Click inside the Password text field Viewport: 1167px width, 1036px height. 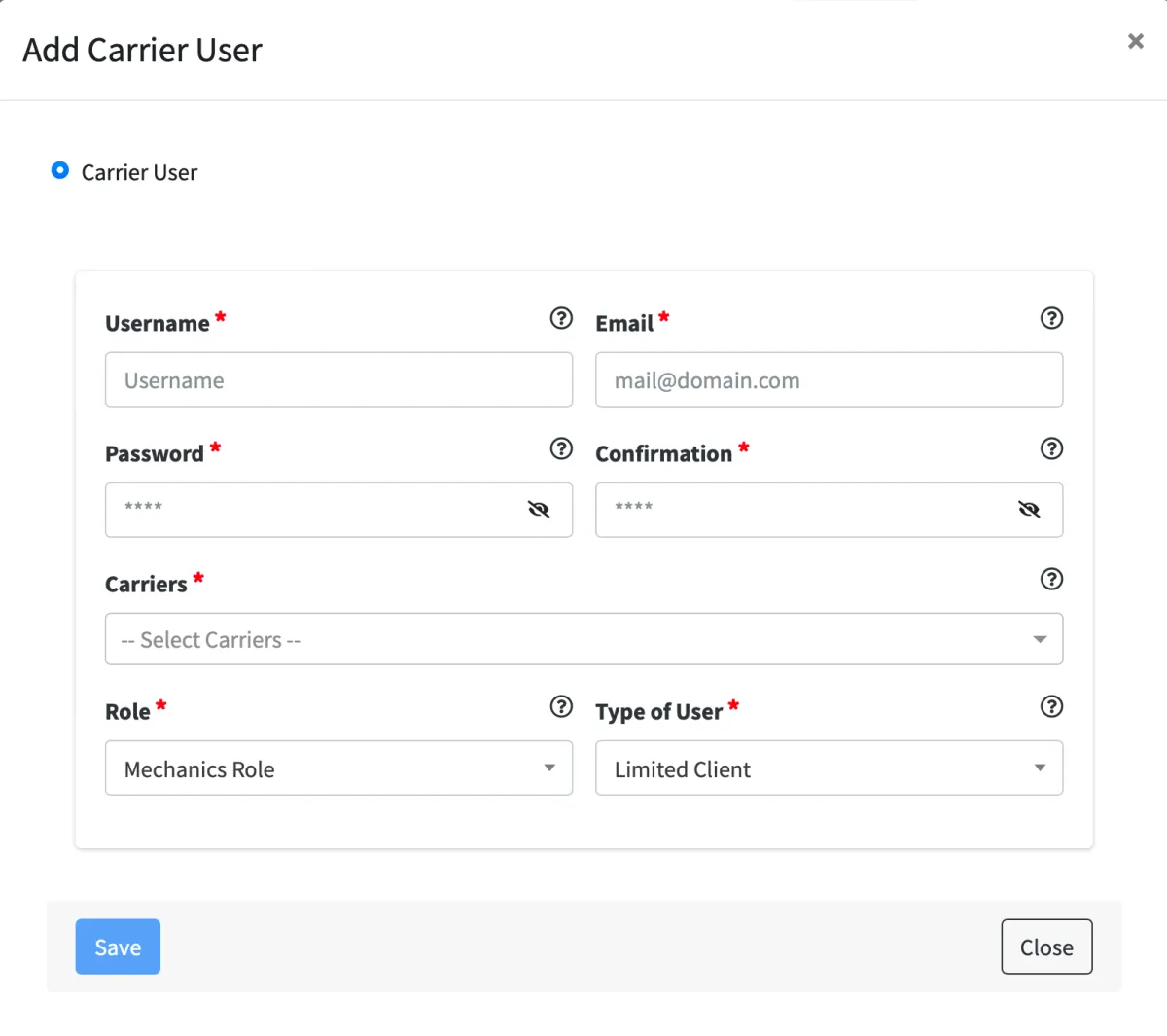point(321,510)
